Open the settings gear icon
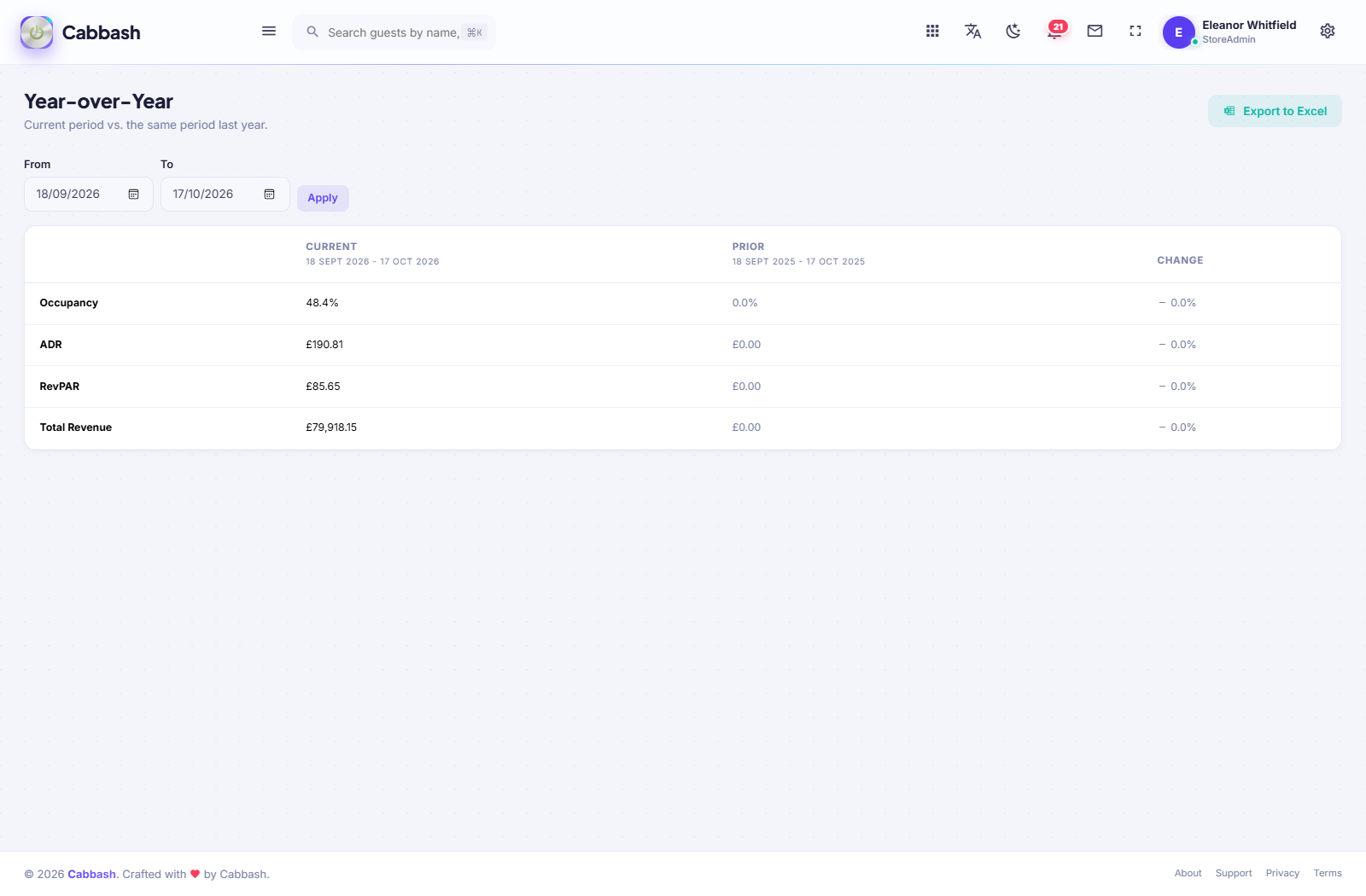Viewport: 1366px width, 896px height. [x=1328, y=32]
